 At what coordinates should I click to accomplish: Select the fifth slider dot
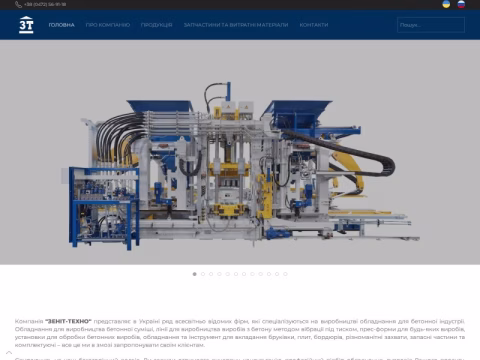[x=228, y=274]
